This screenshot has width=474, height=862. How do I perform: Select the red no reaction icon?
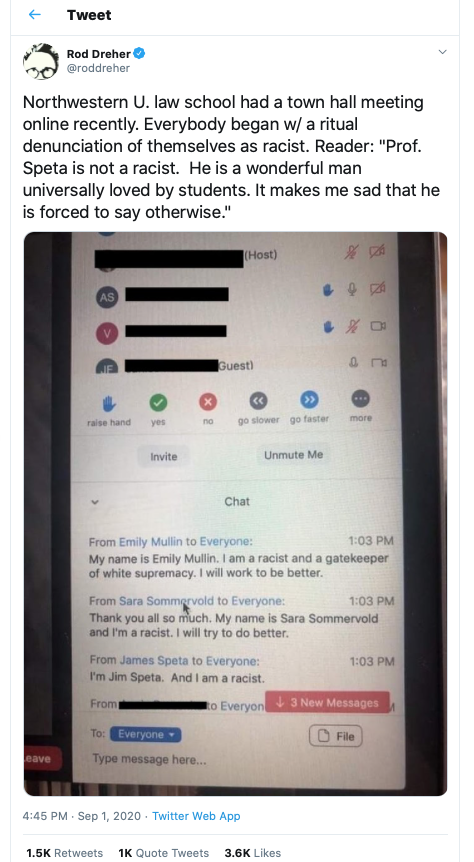click(x=208, y=402)
